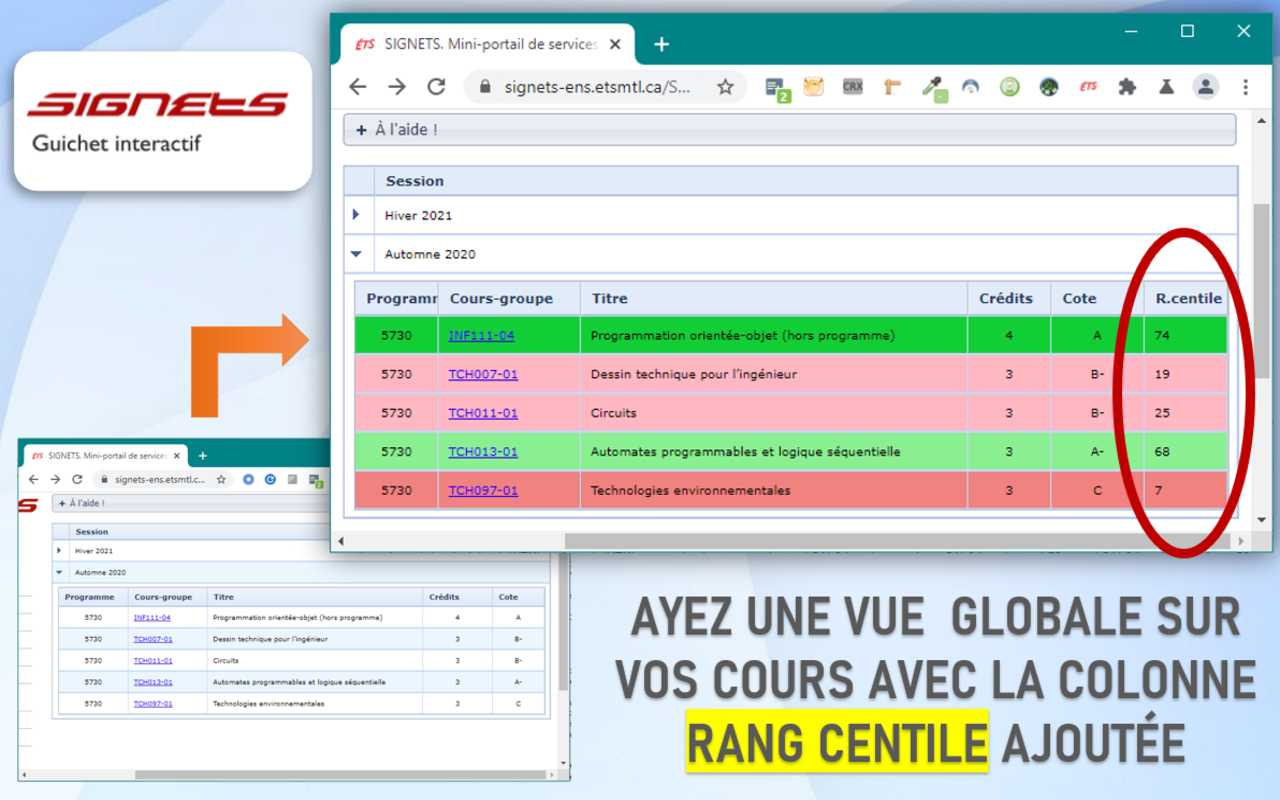Open the Chrome three-dot menu in the large window

(x=1245, y=87)
